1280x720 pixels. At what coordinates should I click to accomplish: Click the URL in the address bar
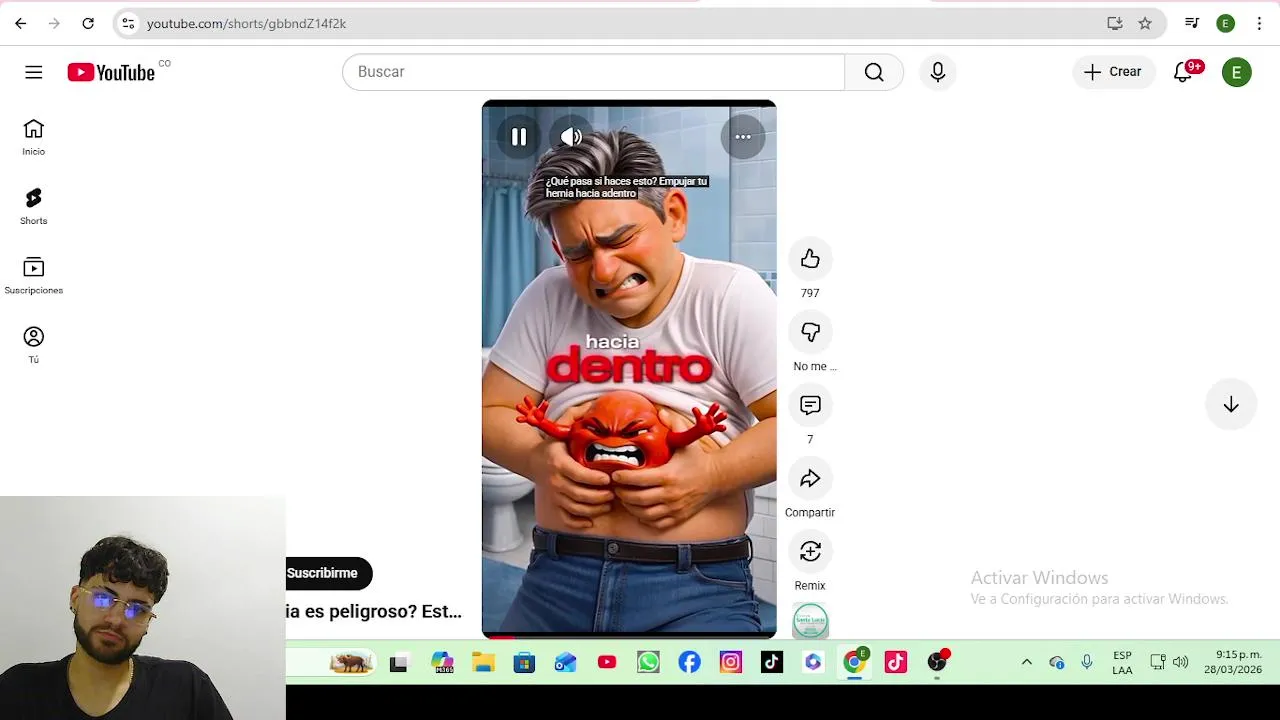(246, 23)
